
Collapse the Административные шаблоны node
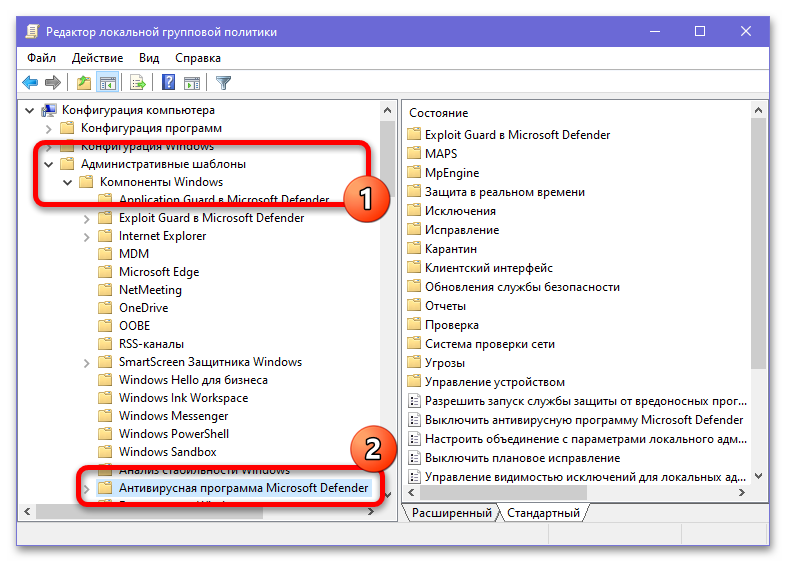tap(49, 164)
